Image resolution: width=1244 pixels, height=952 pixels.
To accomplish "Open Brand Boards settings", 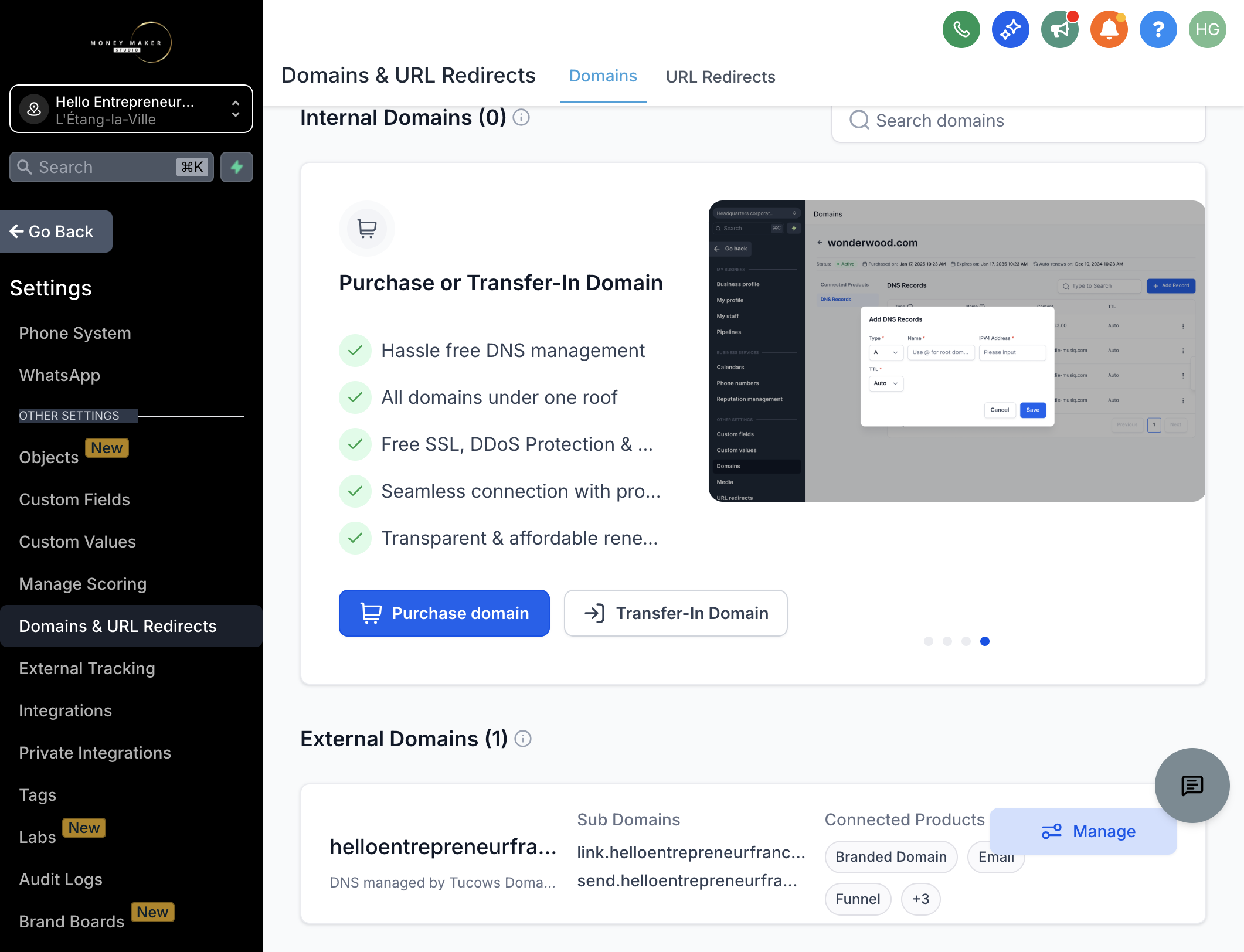I will [72, 922].
